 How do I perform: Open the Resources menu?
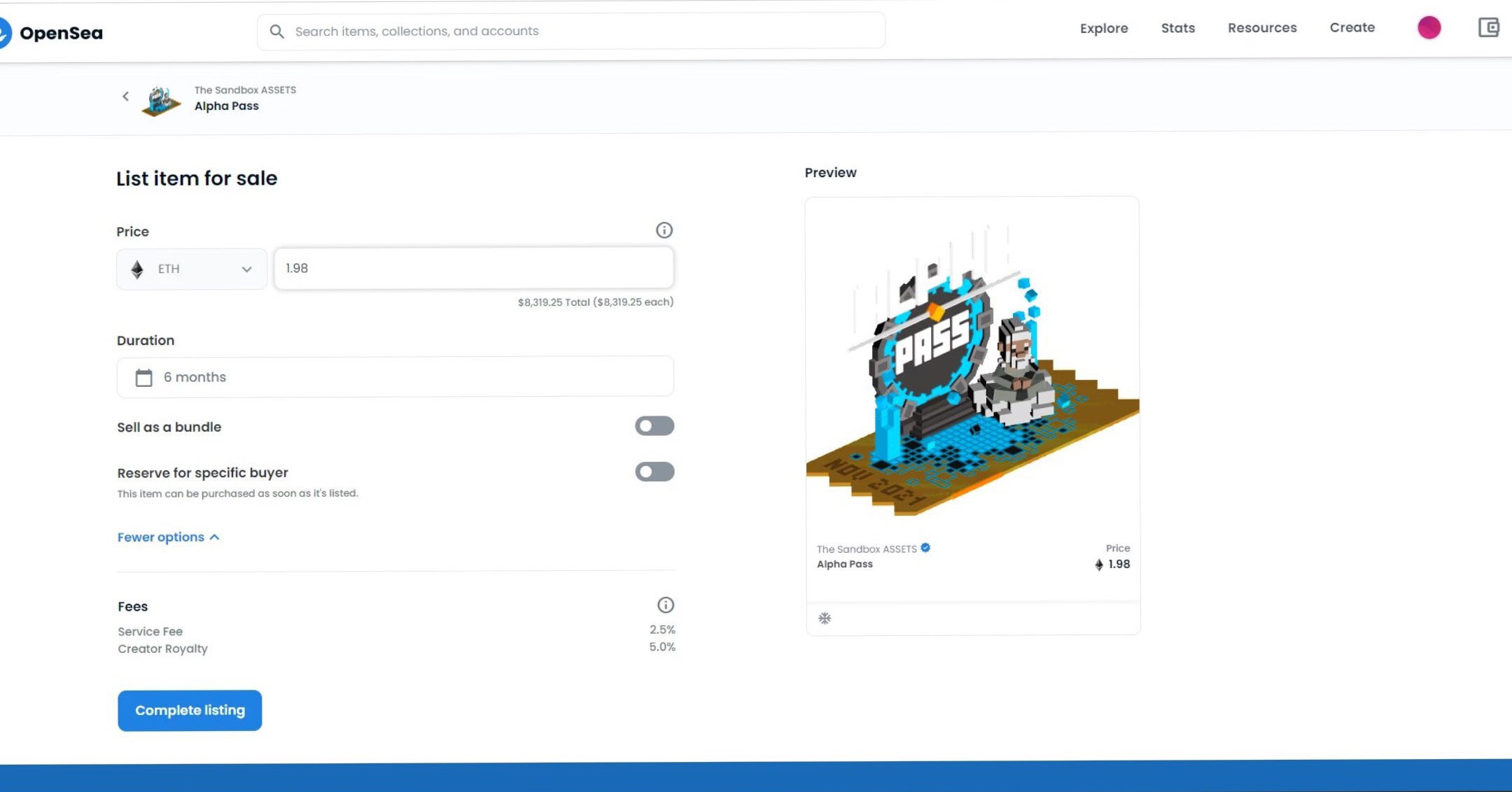(1262, 28)
